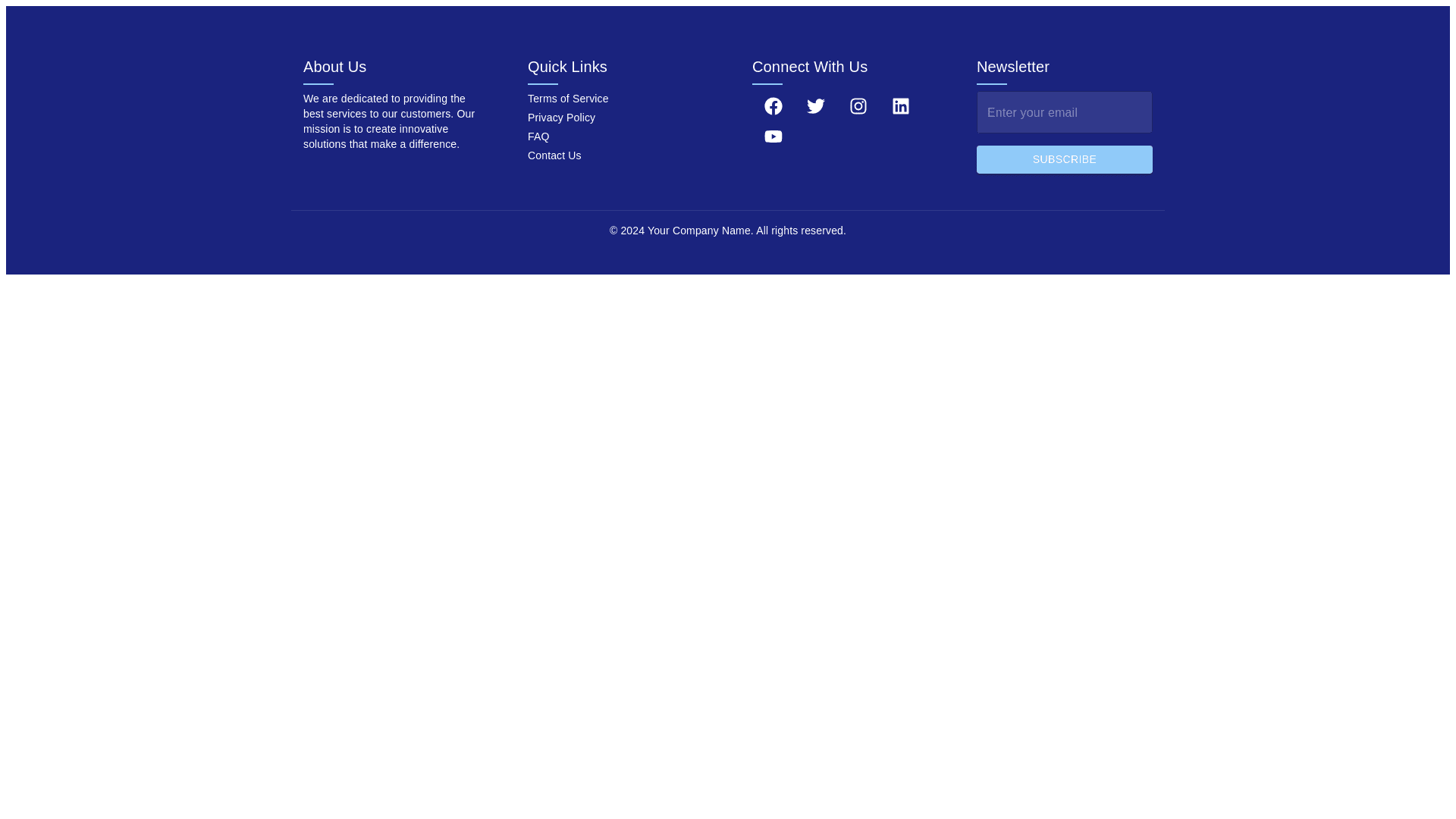Click the empty white area below footer
This screenshot has height=819, width=1456.
tap(728, 531)
